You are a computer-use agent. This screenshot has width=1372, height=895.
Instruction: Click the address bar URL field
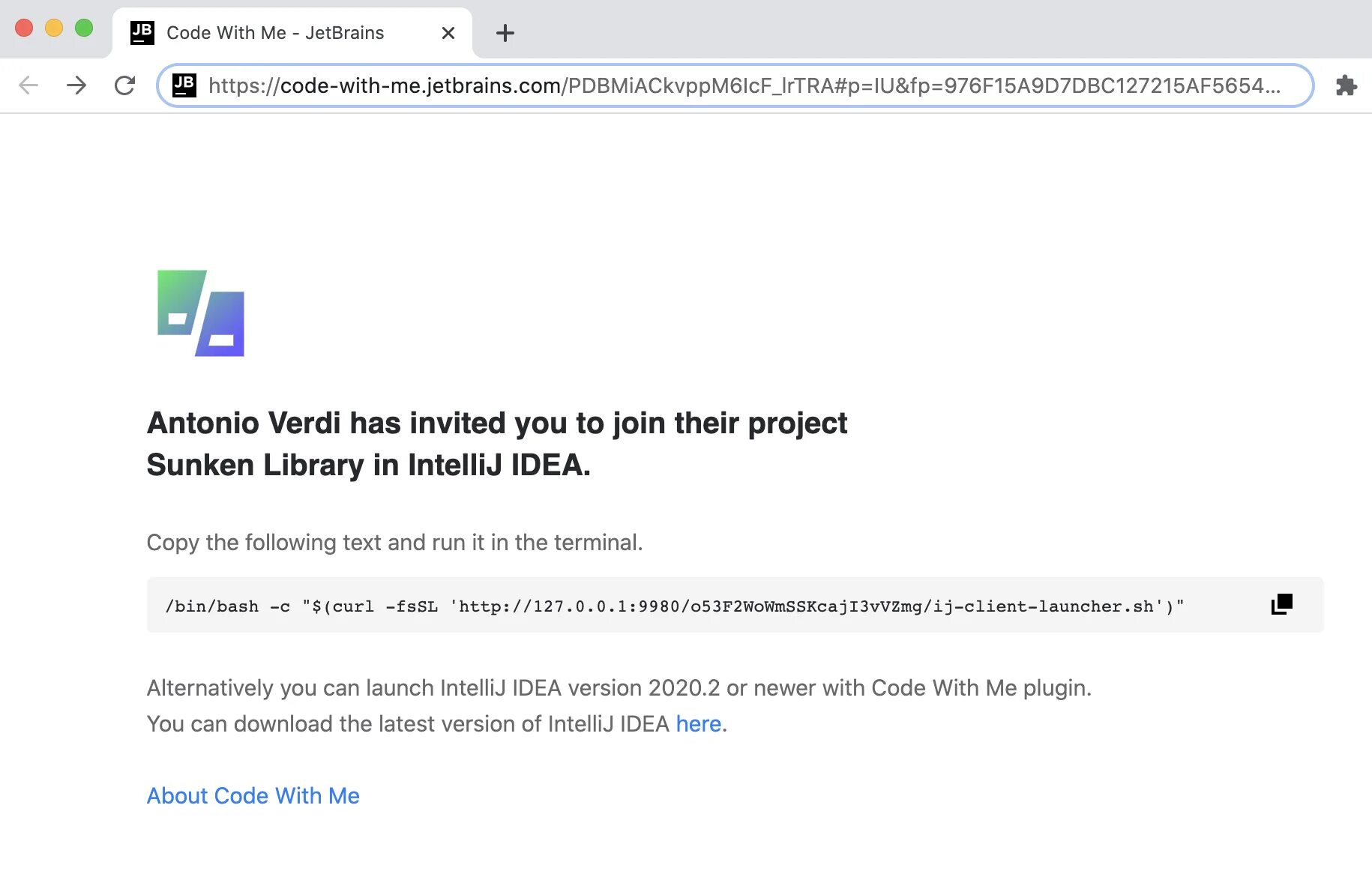[742, 85]
